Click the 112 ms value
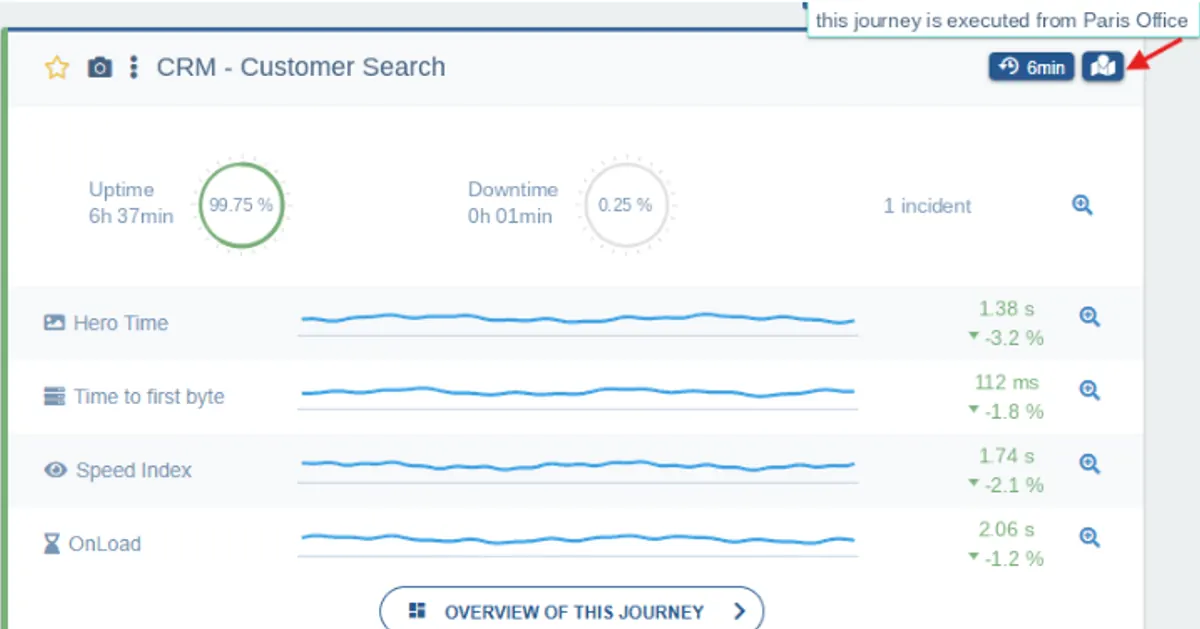The height and width of the screenshot is (629, 1200). [1007, 382]
